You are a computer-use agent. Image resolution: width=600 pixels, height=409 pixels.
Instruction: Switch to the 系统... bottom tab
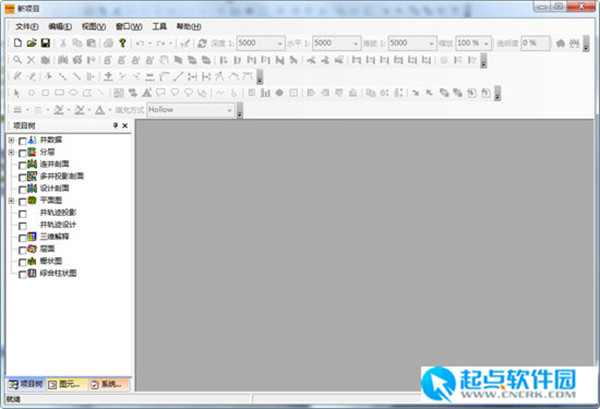coord(109,384)
